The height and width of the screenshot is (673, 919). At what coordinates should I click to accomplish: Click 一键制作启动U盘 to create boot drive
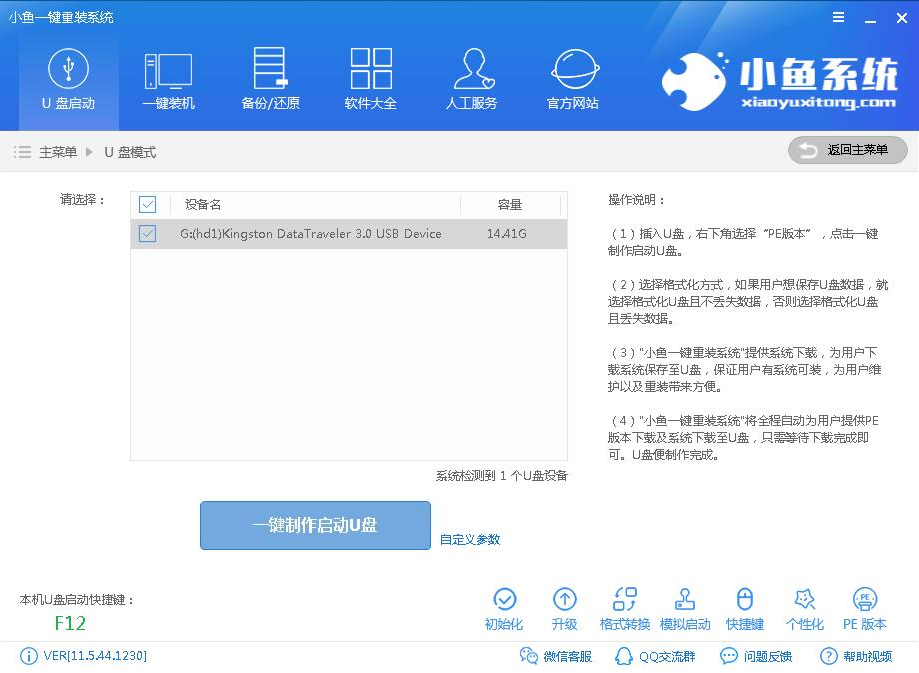(314, 525)
